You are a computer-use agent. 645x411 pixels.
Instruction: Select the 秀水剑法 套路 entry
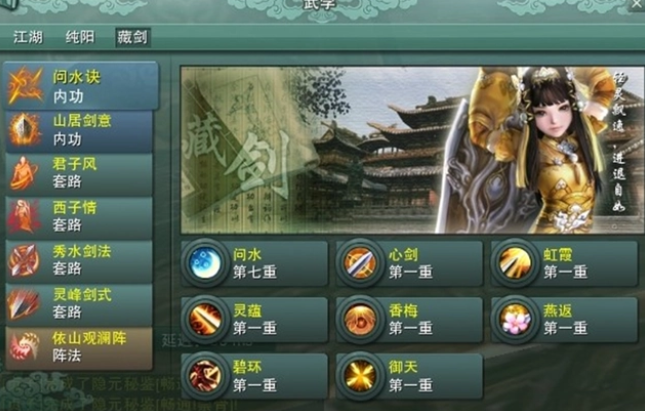79,260
